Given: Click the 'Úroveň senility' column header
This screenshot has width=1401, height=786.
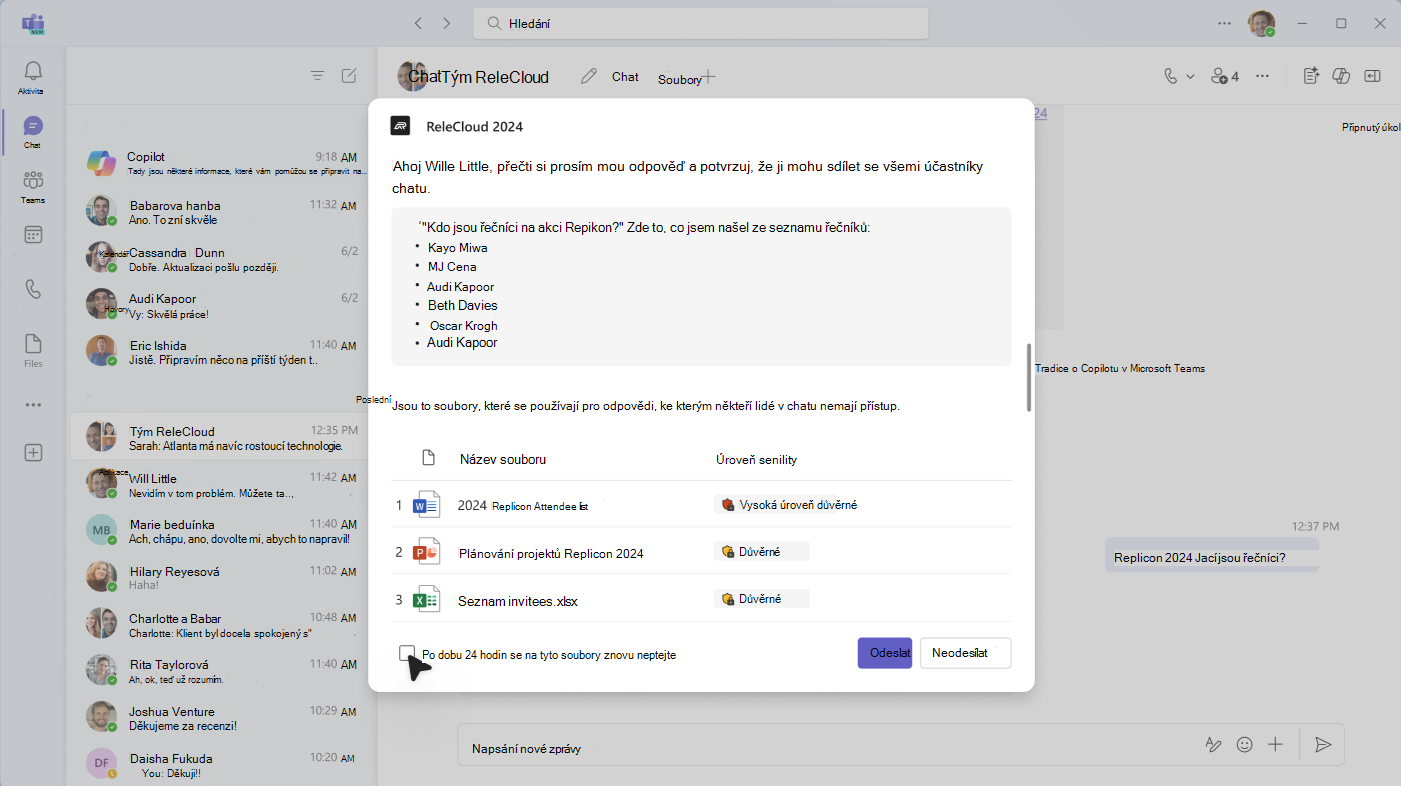Looking at the screenshot, I should [756, 459].
